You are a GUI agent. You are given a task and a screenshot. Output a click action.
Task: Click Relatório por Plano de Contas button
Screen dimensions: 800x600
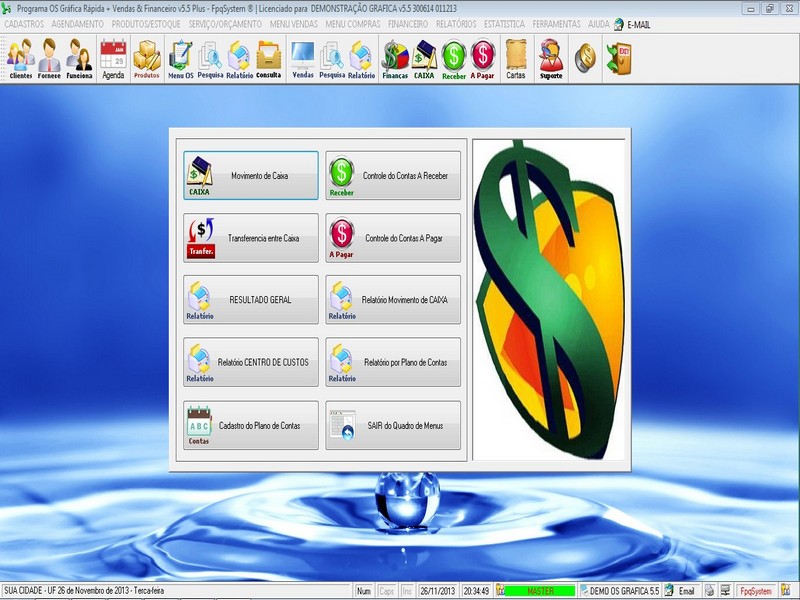pyautogui.click(x=393, y=362)
